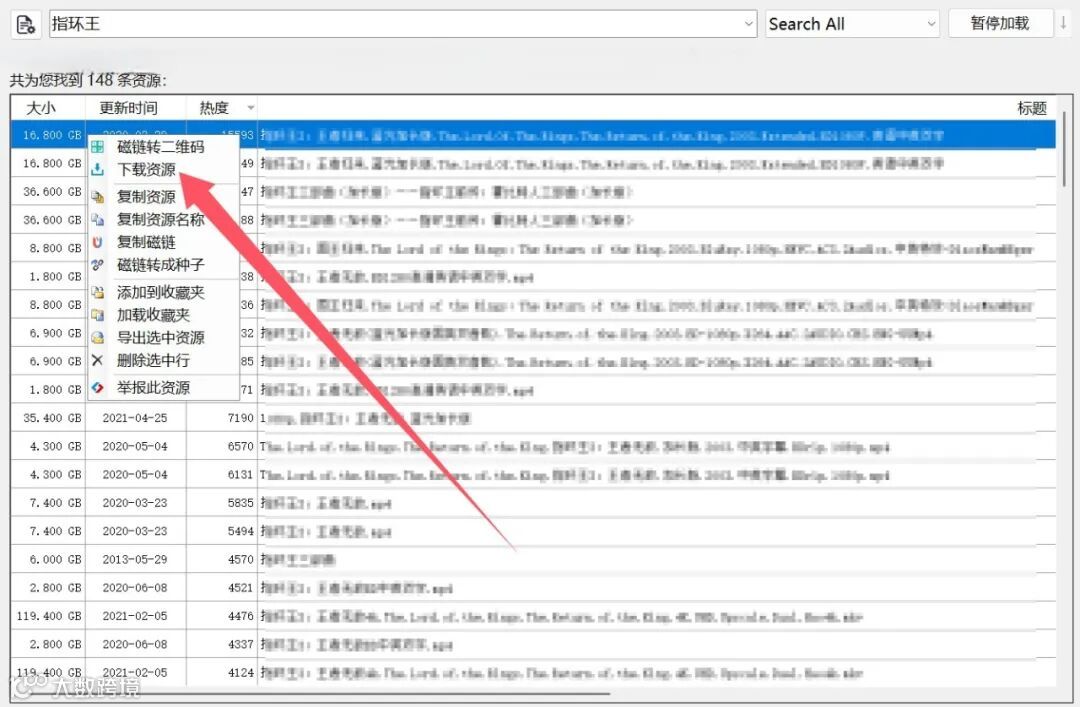Click the QR code icon for 磁链转二维码
Image resolution: width=1080 pixels, height=707 pixels.
point(98,147)
